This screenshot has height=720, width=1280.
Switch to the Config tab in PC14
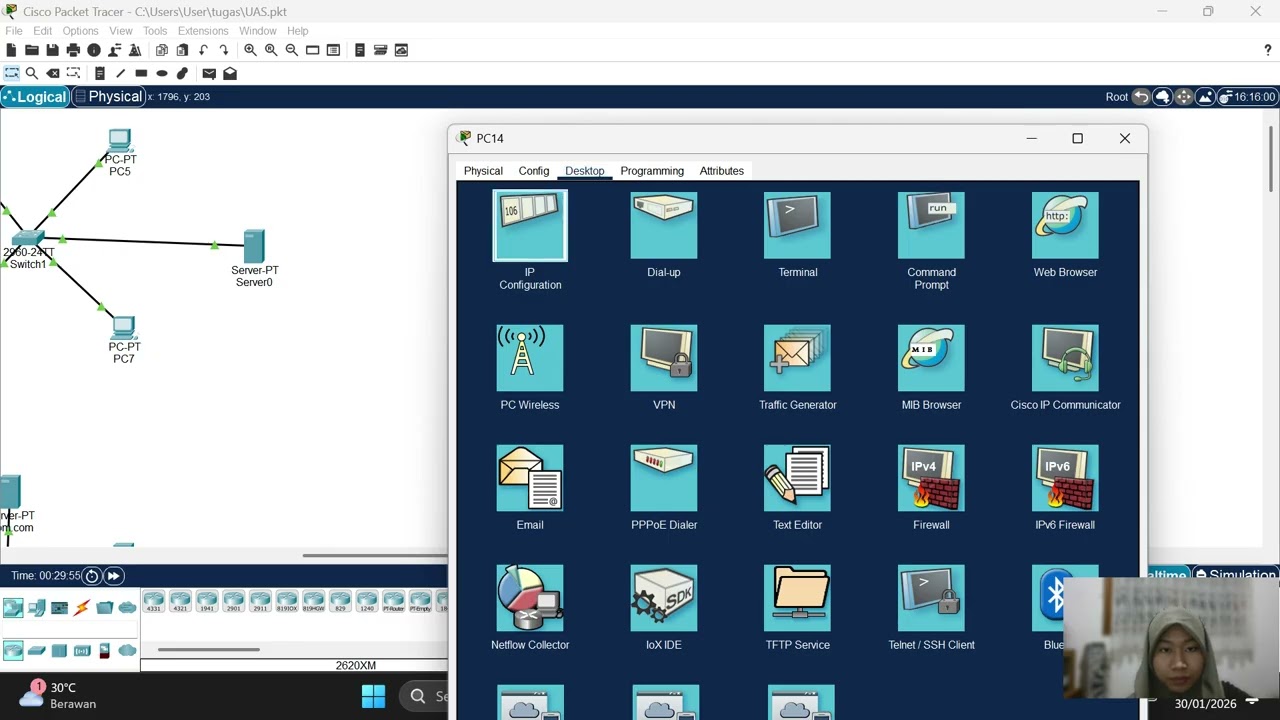coord(534,171)
